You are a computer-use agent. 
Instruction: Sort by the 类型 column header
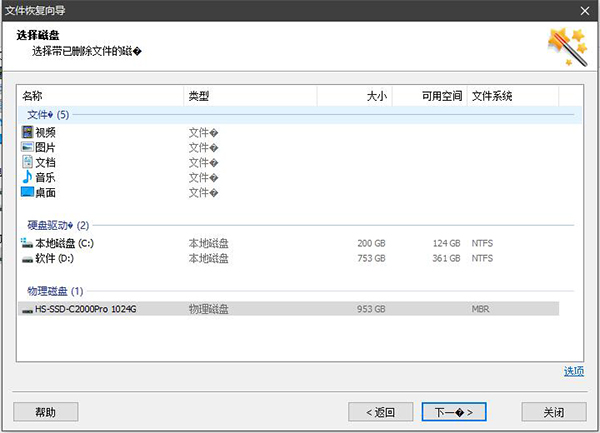point(250,96)
